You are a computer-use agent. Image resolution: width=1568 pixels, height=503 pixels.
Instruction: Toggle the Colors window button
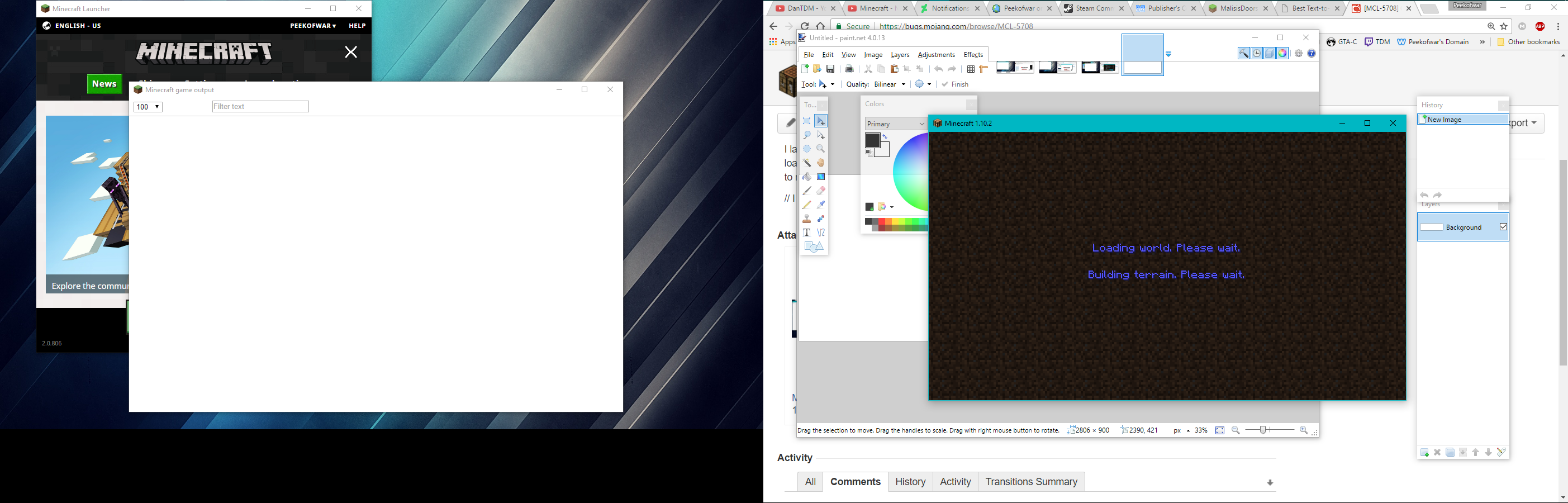point(1282,54)
